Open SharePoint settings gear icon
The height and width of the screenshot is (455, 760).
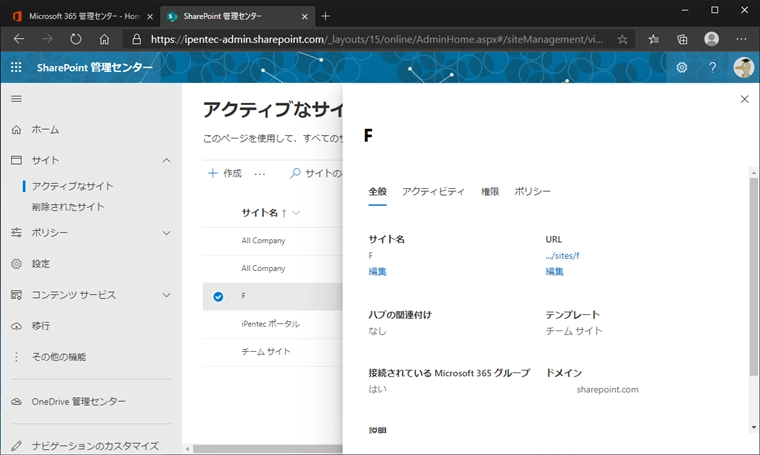[x=681, y=67]
